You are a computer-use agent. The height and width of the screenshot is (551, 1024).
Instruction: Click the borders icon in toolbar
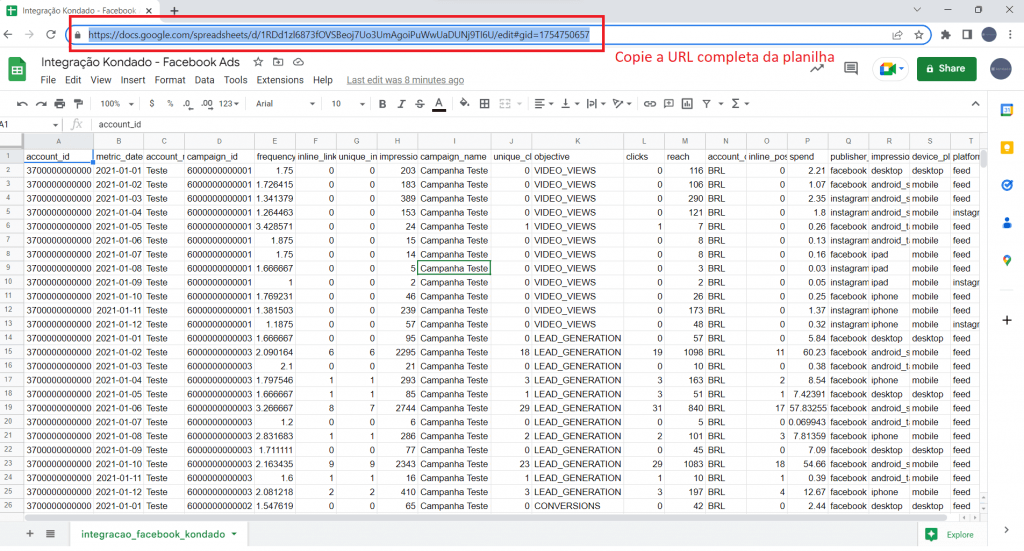click(485, 103)
